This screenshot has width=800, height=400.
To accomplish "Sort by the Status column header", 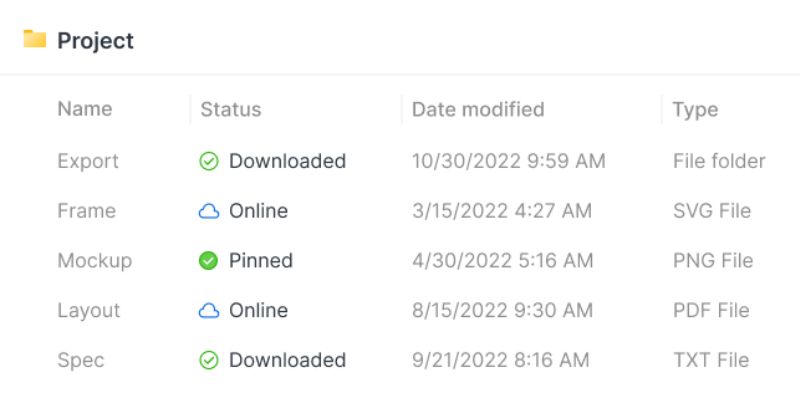I will (x=231, y=109).
